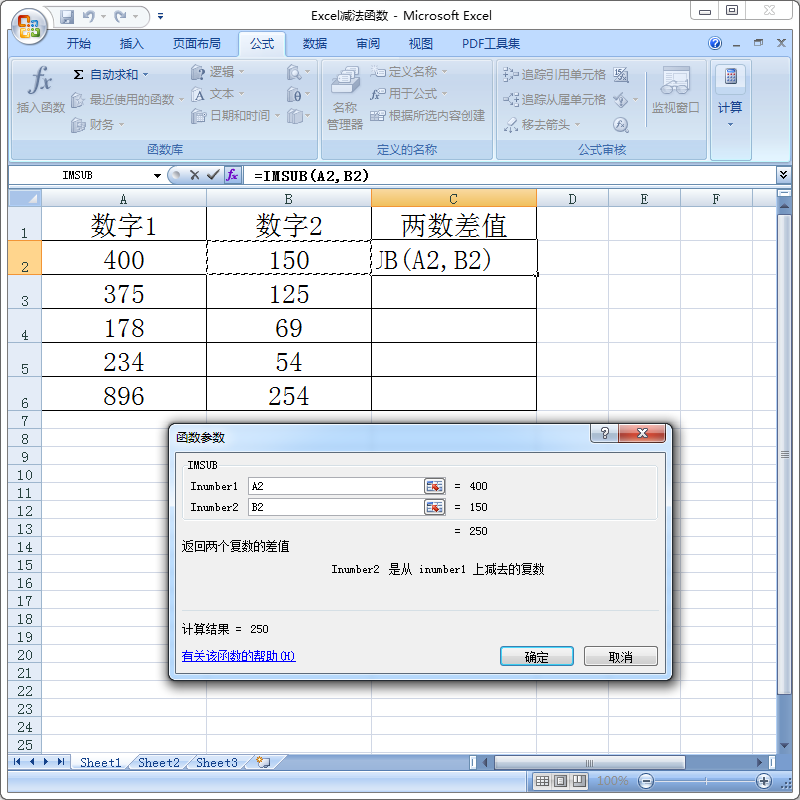Click the fx button in formula bar
Screen dimensions: 800x800
(232, 176)
